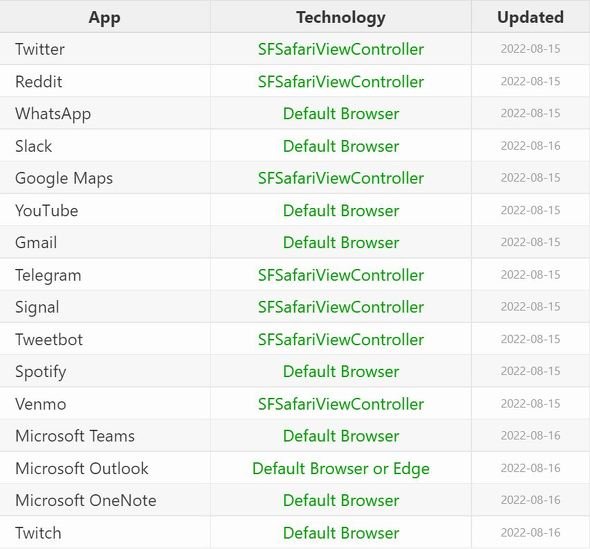
Task: Click the Updated column header
Action: coord(530,17)
